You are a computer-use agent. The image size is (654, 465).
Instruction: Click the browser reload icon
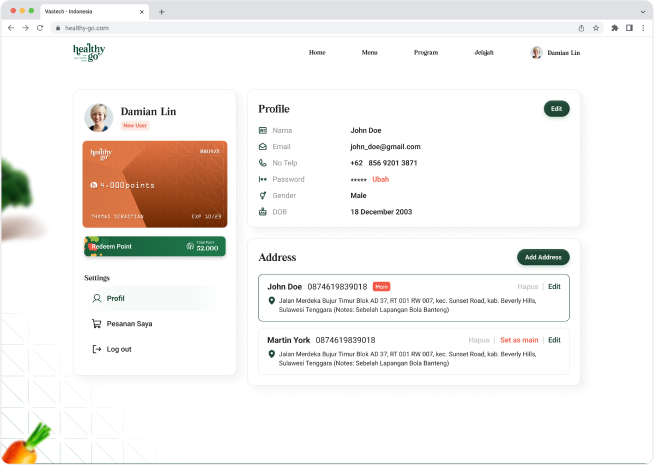40,28
